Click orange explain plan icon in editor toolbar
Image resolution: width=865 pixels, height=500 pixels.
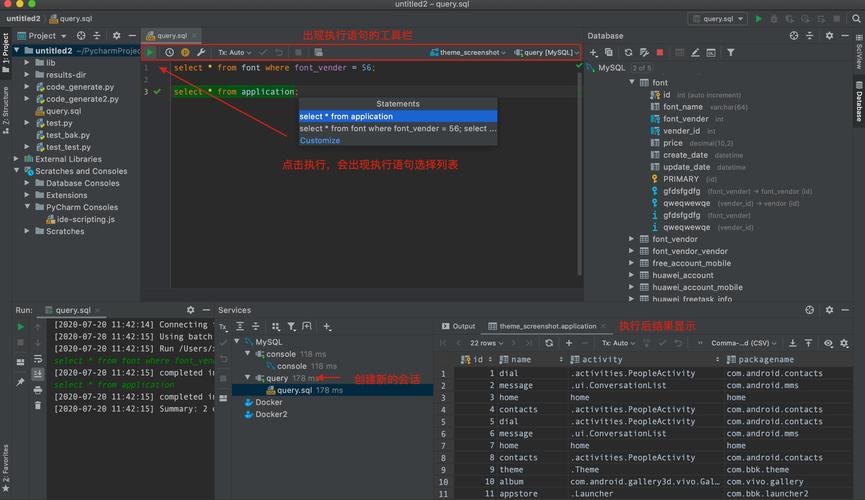[185, 52]
